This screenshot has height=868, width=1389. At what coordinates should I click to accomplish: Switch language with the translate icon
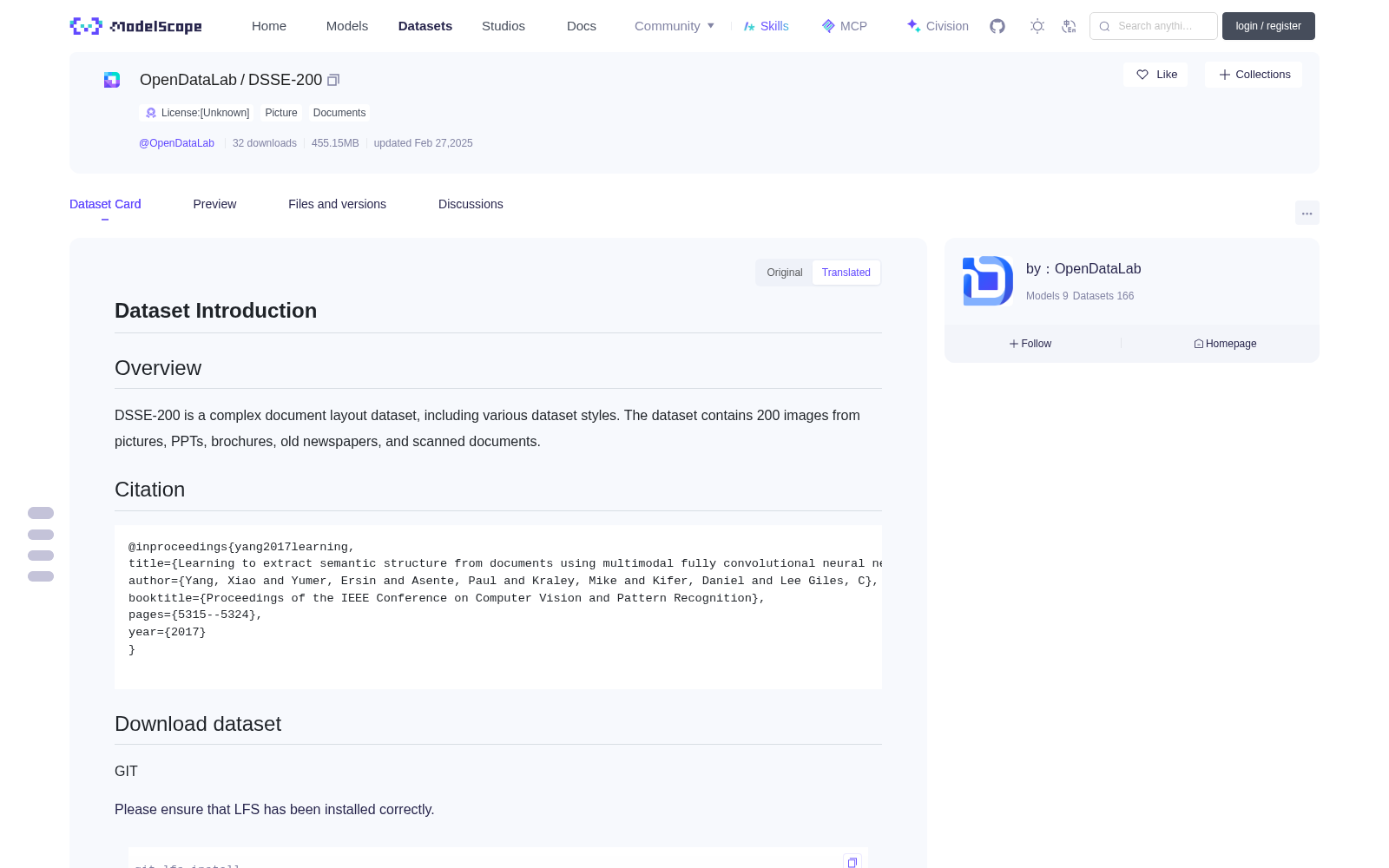pos(1070,26)
